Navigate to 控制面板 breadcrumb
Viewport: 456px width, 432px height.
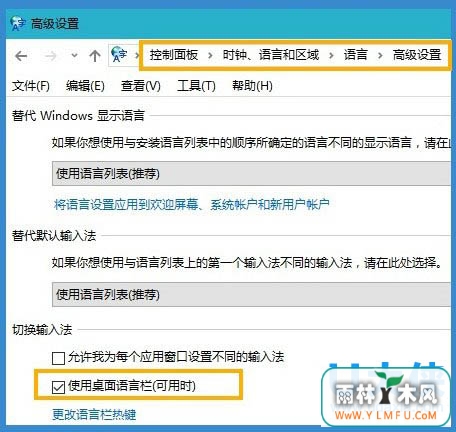(x=174, y=55)
